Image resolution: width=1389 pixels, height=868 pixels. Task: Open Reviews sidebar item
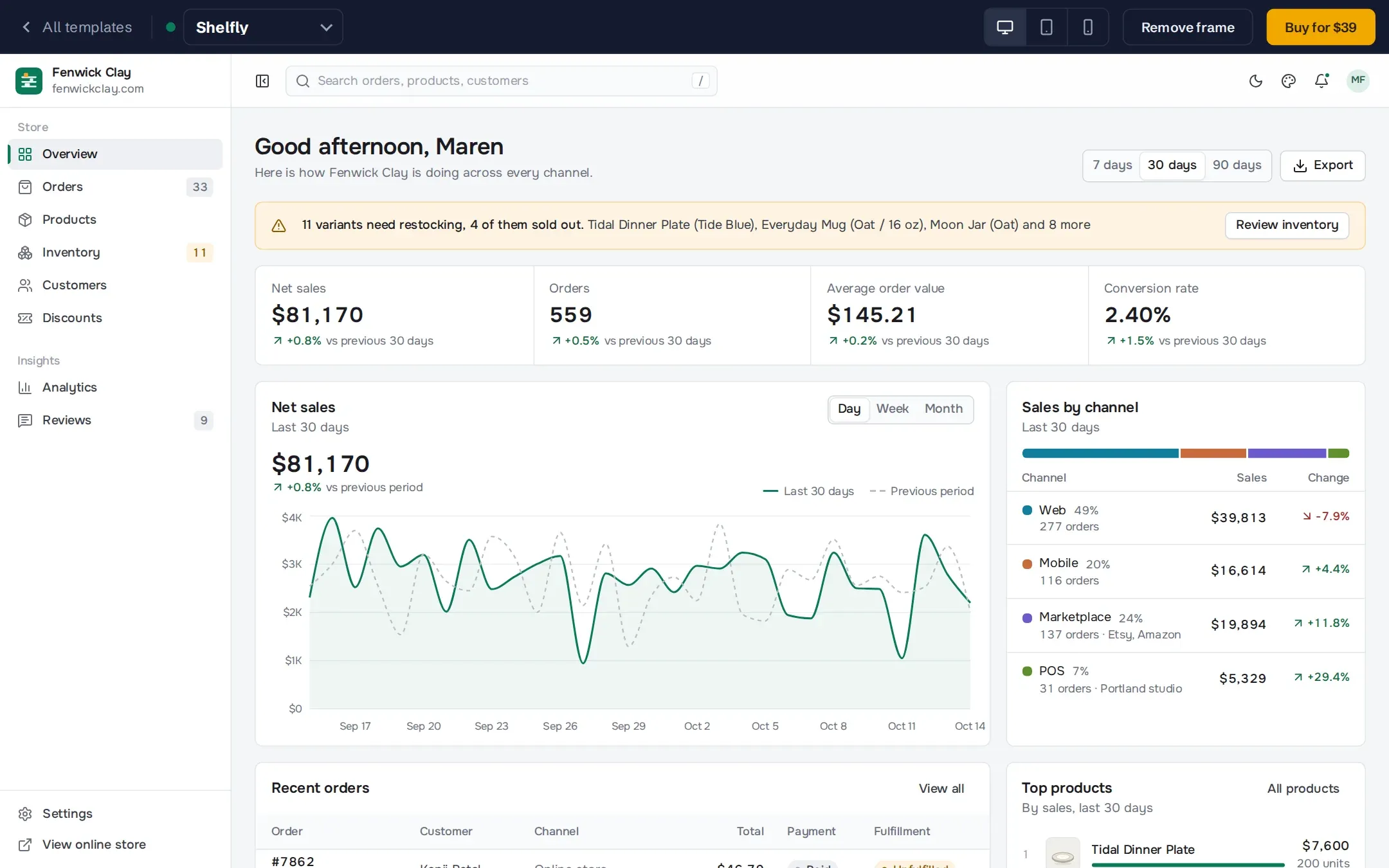click(116, 420)
